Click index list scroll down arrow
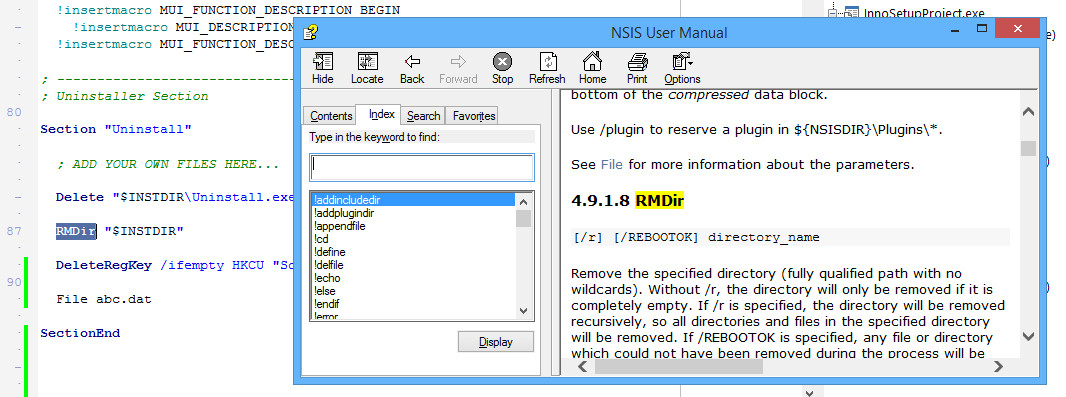 coord(523,311)
